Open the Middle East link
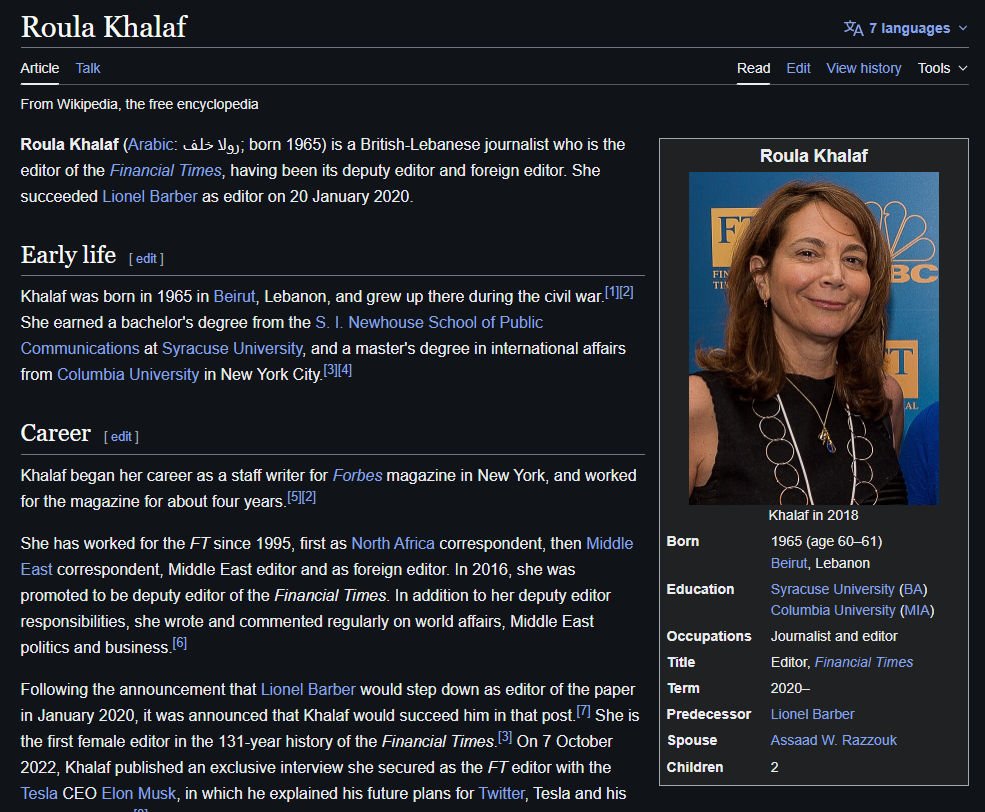Screen dimensions: 985x812 (609, 543)
